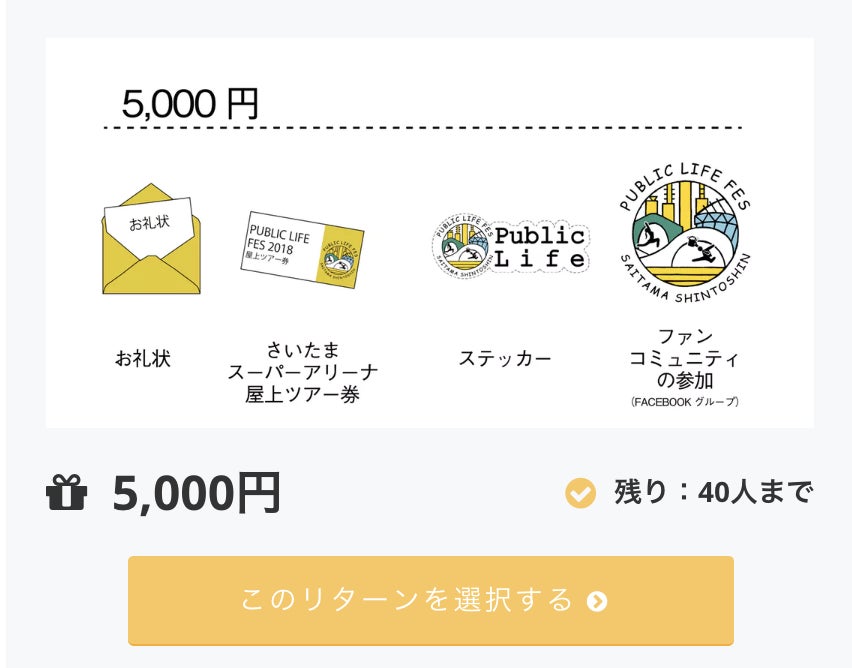Click the ステッカー caption text

[x=505, y=358]
